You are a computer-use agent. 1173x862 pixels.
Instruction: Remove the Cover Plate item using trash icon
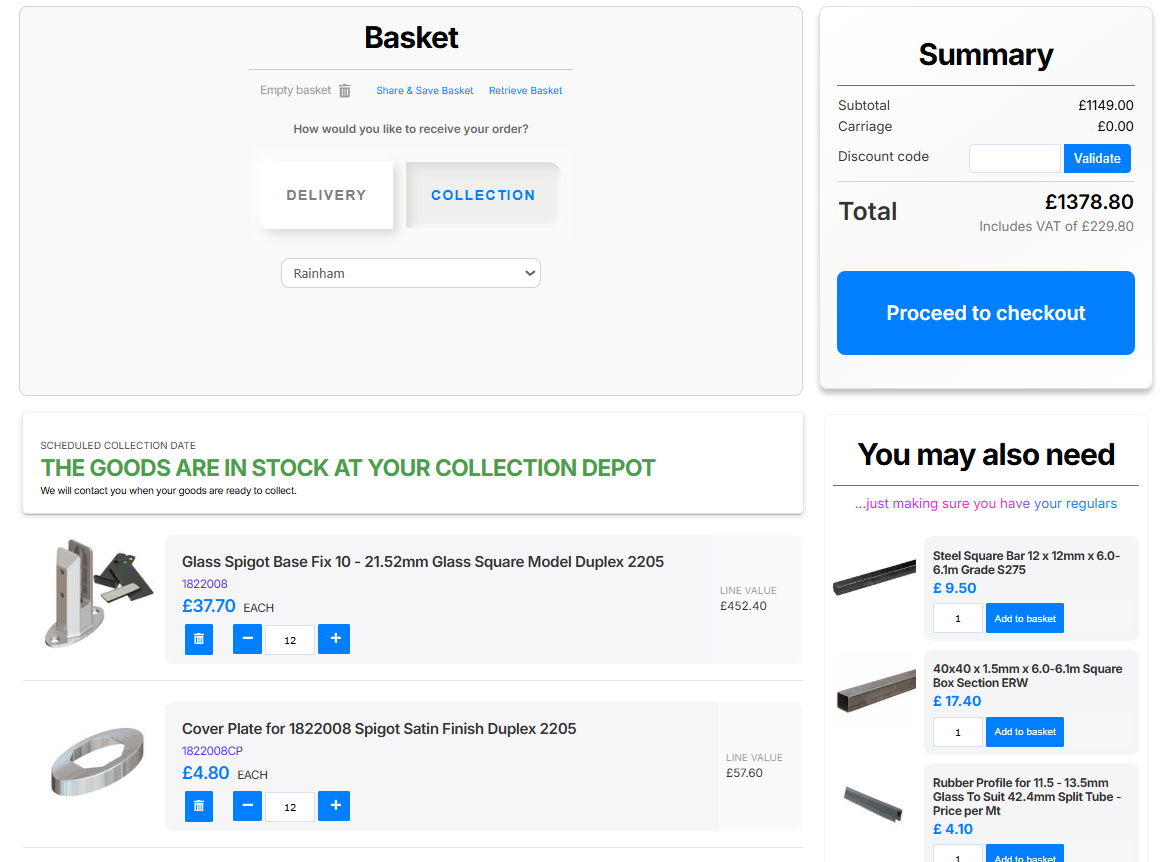tap(199, 806)
